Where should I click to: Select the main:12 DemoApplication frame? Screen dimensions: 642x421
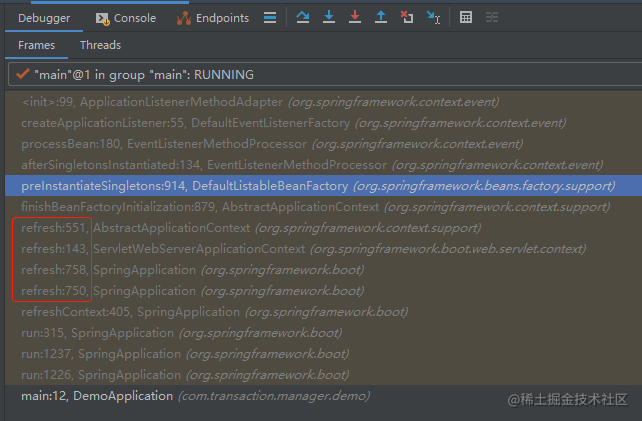pos(323,396)
